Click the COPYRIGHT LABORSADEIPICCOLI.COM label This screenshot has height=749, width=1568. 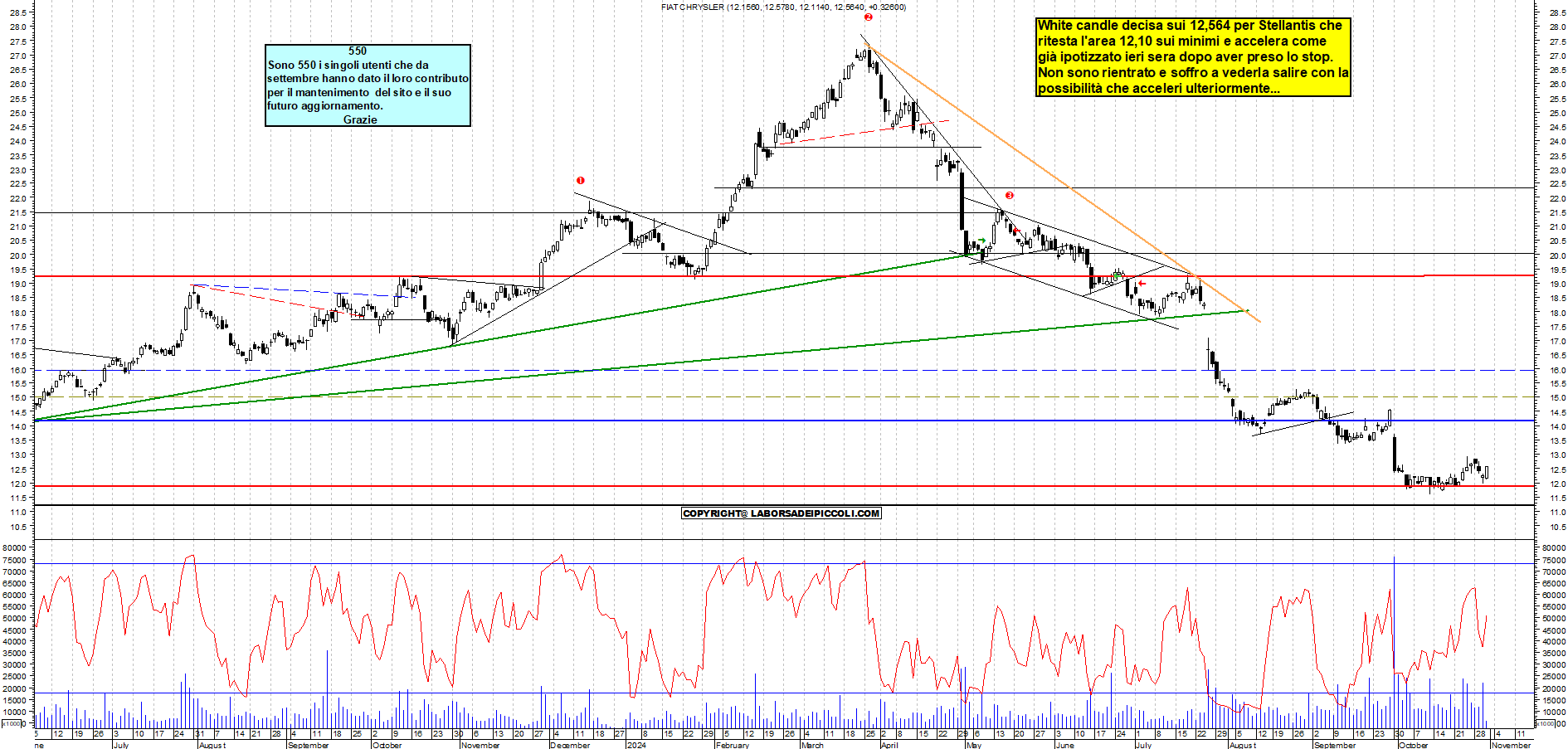point(781,513)
